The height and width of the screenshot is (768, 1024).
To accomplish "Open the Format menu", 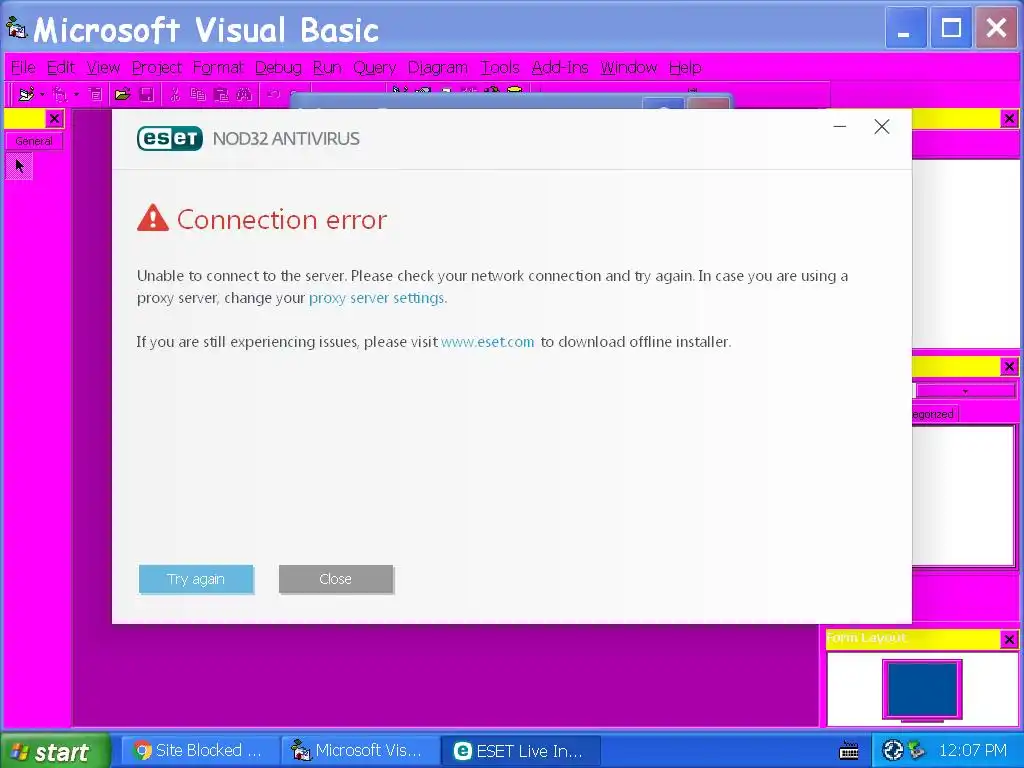I will point(218,67).
